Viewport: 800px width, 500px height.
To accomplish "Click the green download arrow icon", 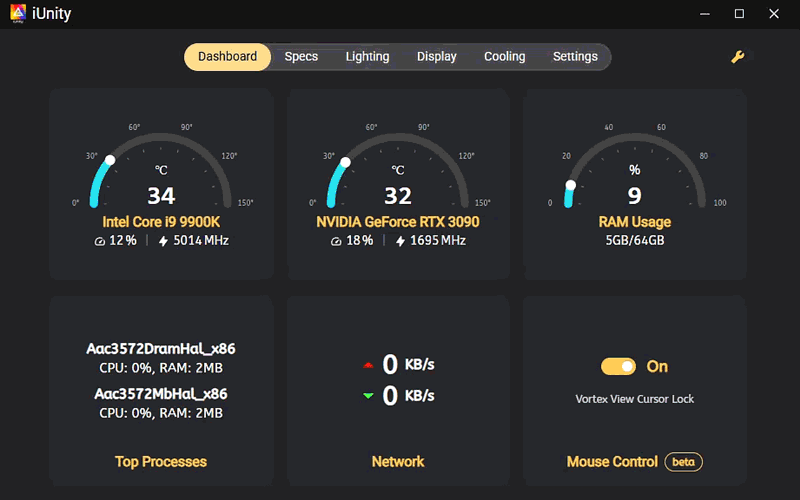I will coord(368,396).
